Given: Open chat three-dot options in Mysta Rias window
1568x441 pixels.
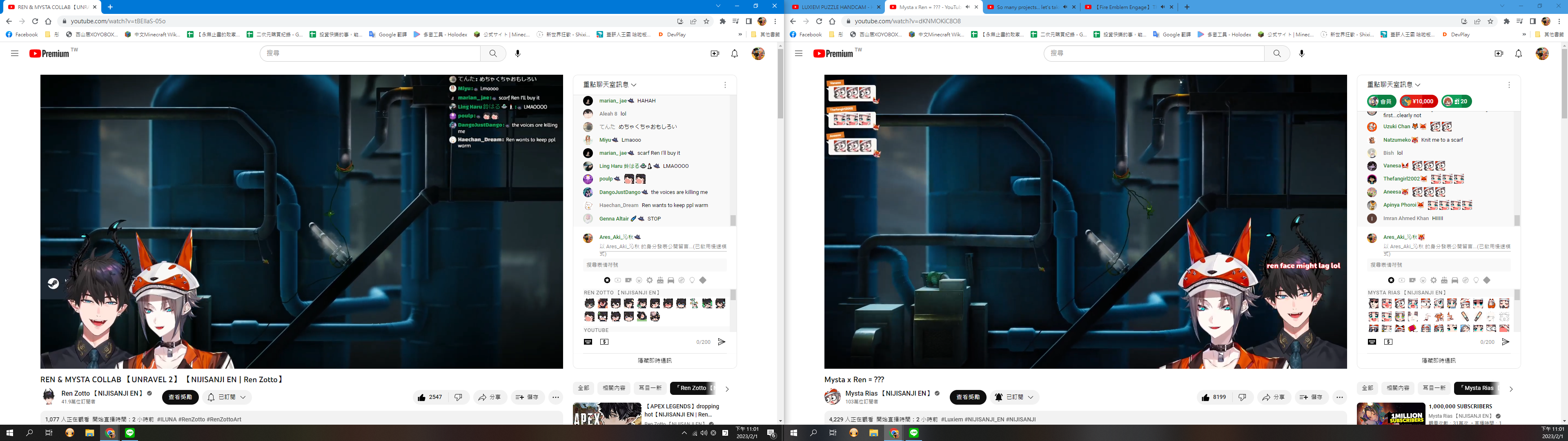Looking at the screenshot, I should click(1509, 85).
